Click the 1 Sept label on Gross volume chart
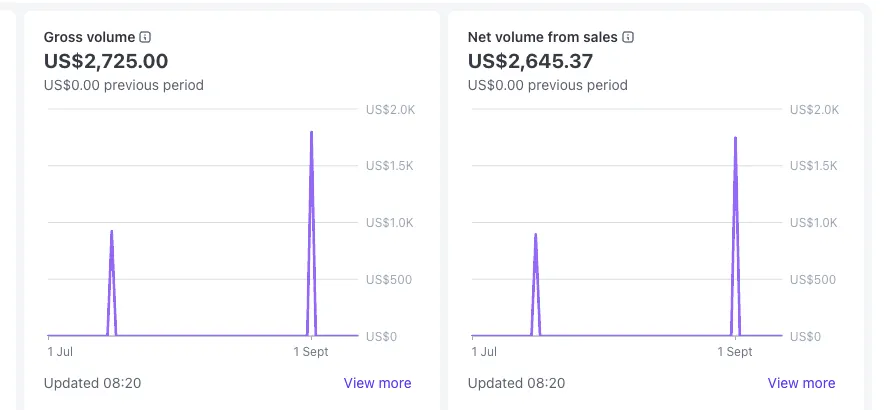This screenshot has height=410, width=884. 311,352
